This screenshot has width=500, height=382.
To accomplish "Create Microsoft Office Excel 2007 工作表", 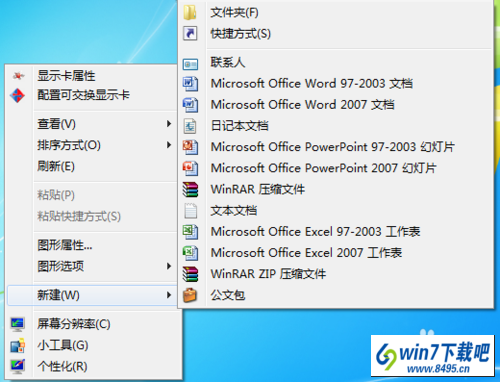I will 306,253.
